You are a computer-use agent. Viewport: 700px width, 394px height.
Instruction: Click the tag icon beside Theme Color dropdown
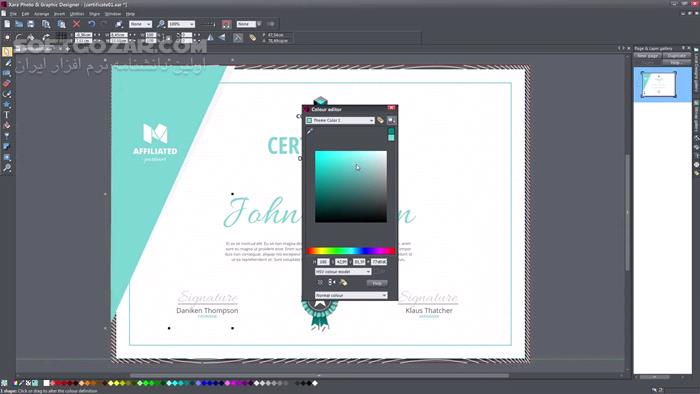click(380, 120)
